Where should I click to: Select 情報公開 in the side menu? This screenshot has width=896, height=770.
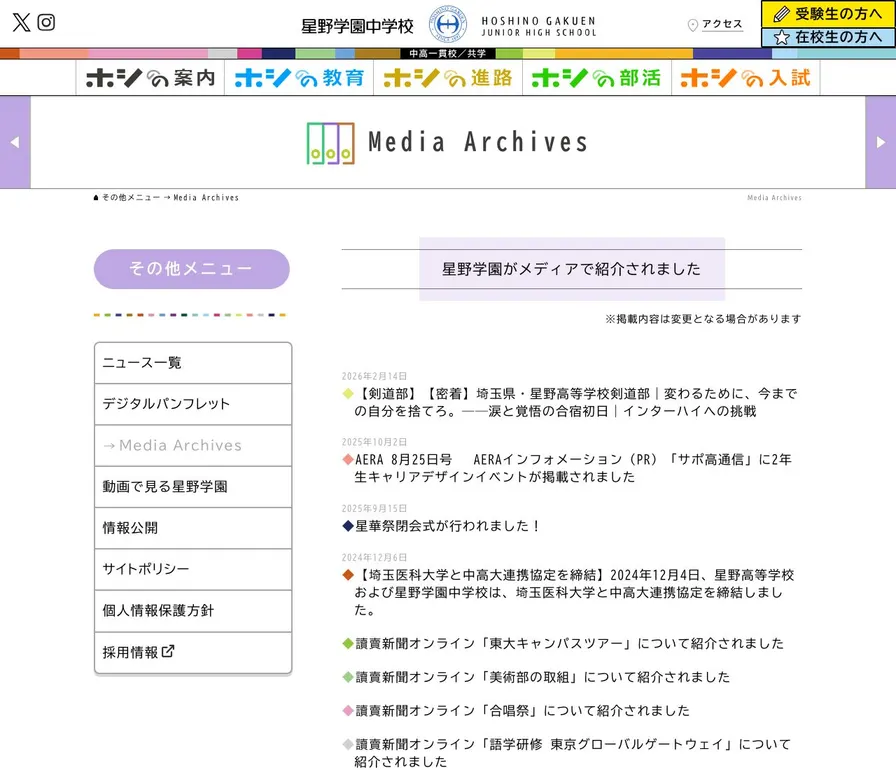coord(193,528)
